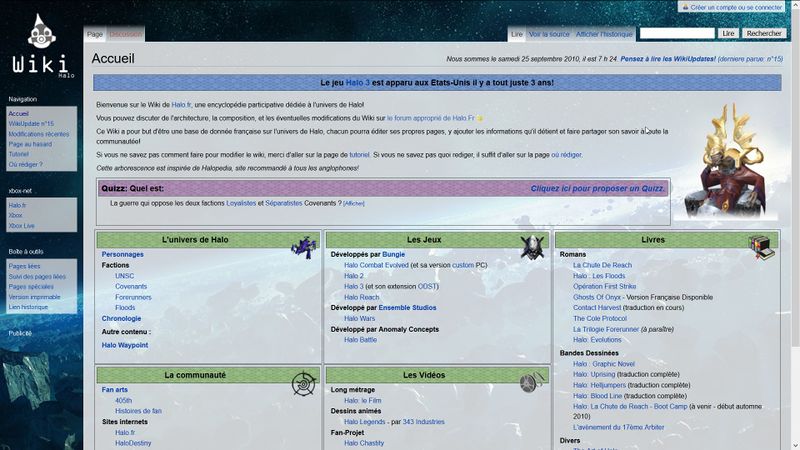Open the Page tab

95,34
